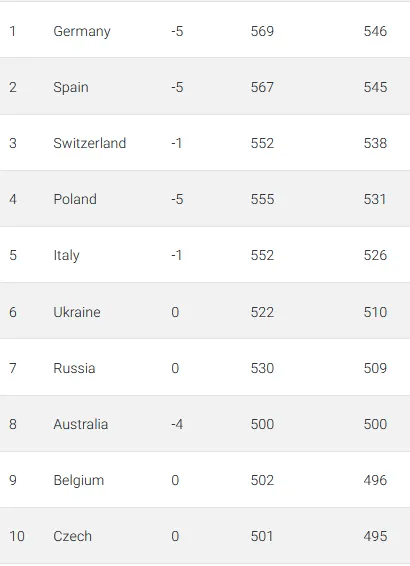Select Germany's score of 569
Image resolution: width=410 pixels, height=566 pixels.
click(262, 31)
